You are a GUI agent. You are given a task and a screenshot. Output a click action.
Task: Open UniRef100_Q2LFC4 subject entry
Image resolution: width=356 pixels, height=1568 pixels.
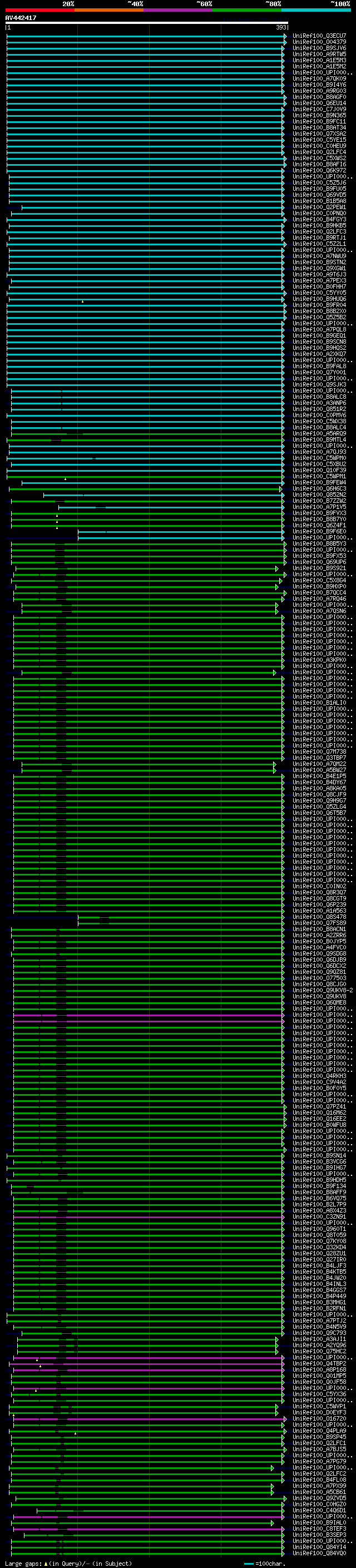click(319, 152)
